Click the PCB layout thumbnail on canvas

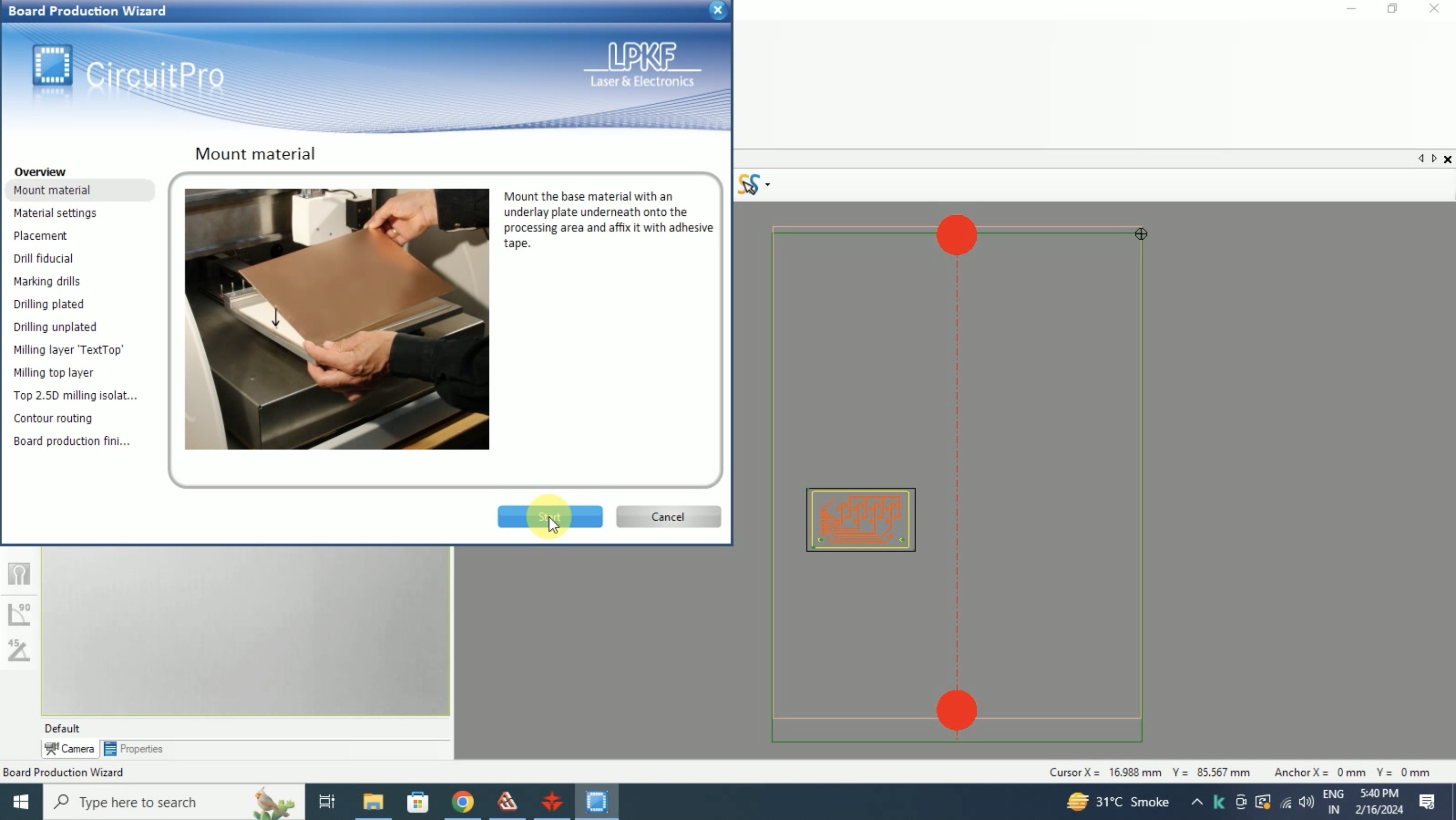(x=860, y=519)
